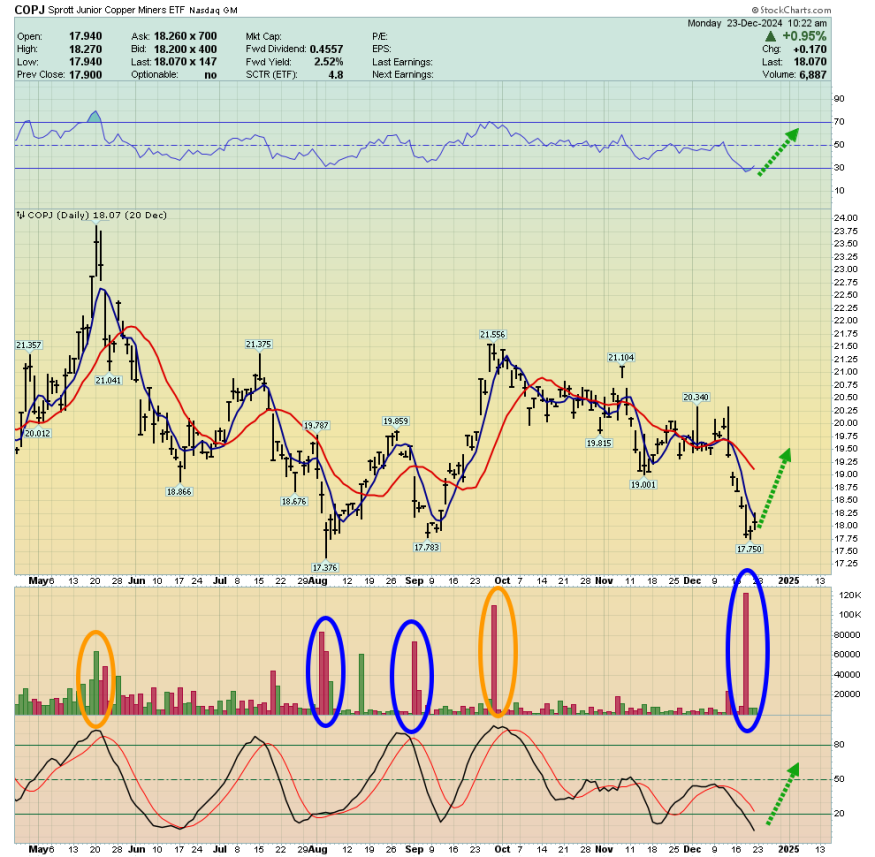Click the tallest red December volume bar
The image size is (875, 857).
746,653
